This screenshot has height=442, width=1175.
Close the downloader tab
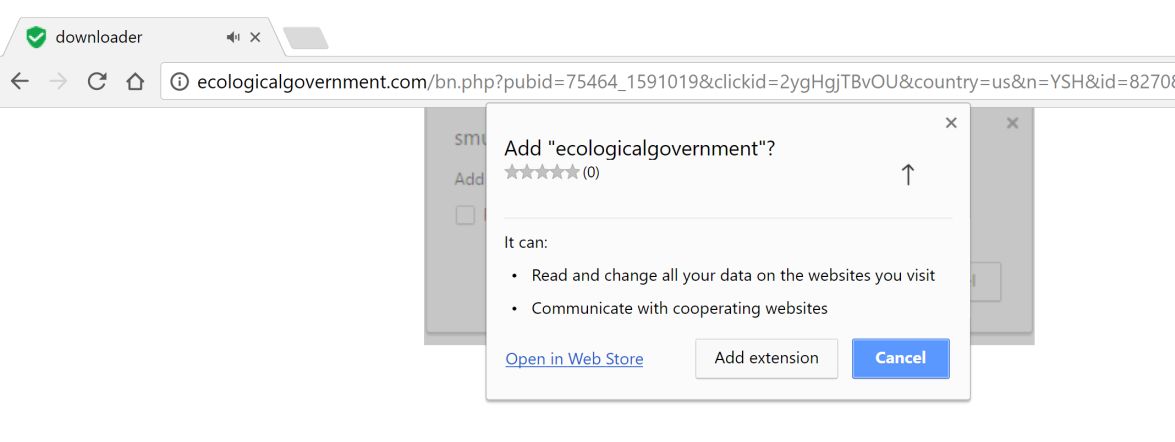coord(255,38)
